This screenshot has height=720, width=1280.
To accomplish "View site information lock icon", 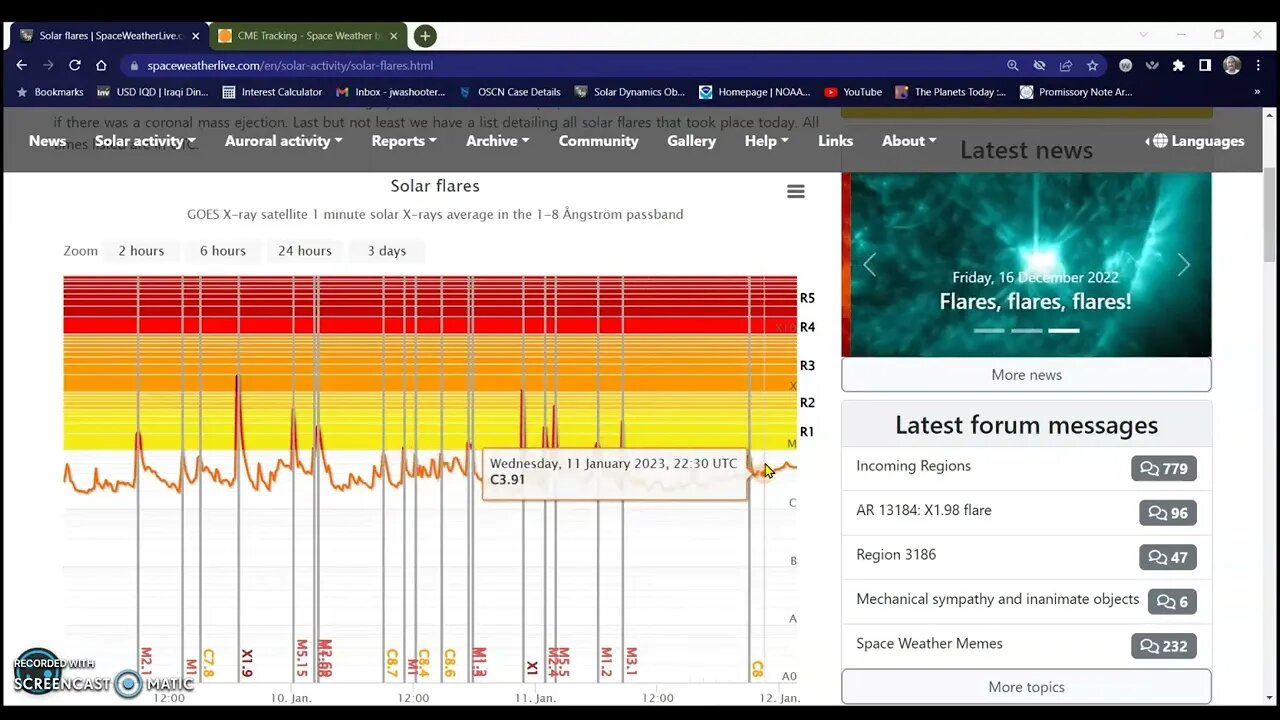I will tap(134, 65).
